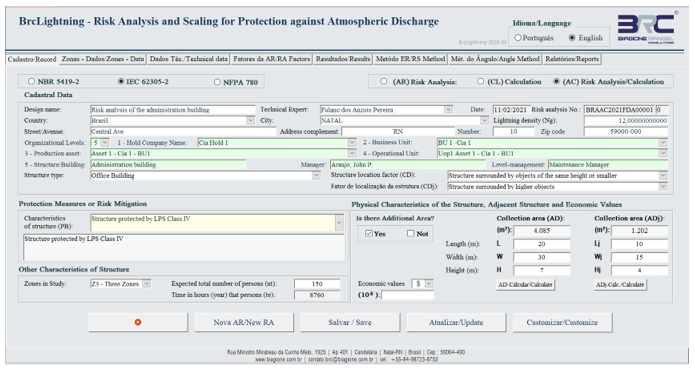Click the Address complement field

398,132
